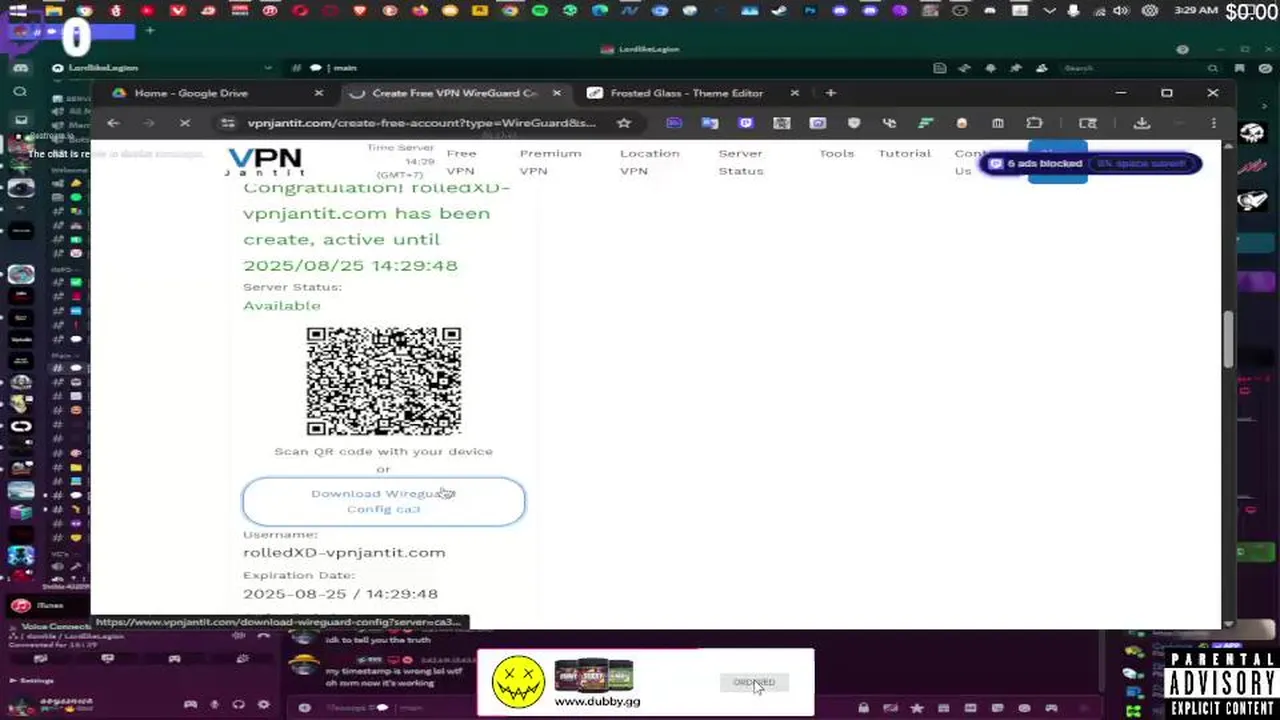Open Discord pinned messages icon
The image size is (1280, 720).
coord(1017,68)
